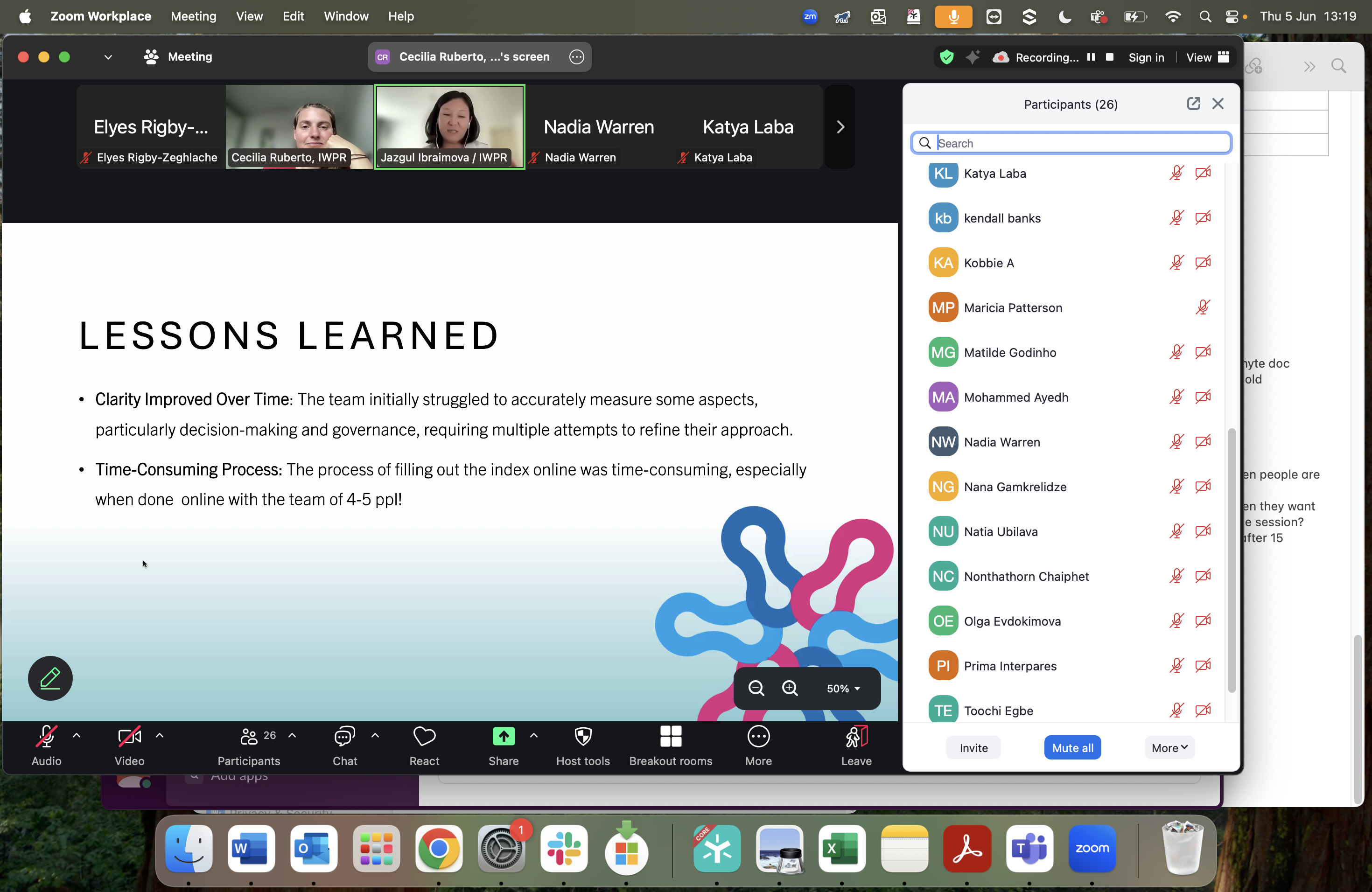Image resolution: width=1372 pixels, height=892 pixels.
Task: Toggle kendall banks' microphone
Action: 1176,218
